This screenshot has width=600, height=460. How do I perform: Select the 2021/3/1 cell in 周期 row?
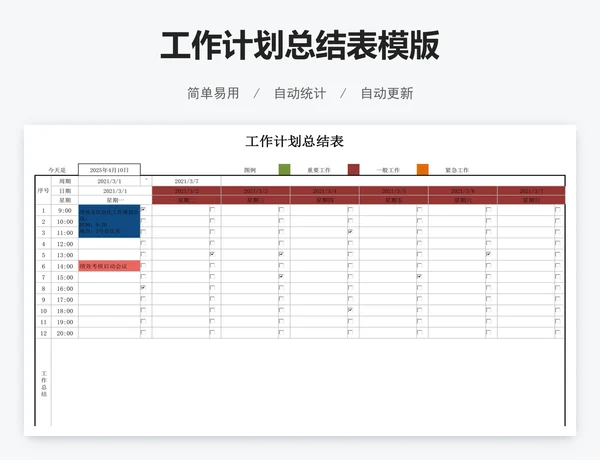(109, 181)
